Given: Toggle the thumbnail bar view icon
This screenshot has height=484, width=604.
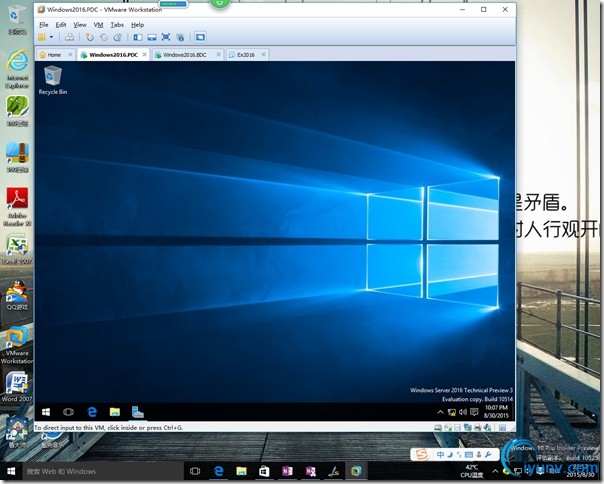Looking at the screenshot, I should (152, 37).
